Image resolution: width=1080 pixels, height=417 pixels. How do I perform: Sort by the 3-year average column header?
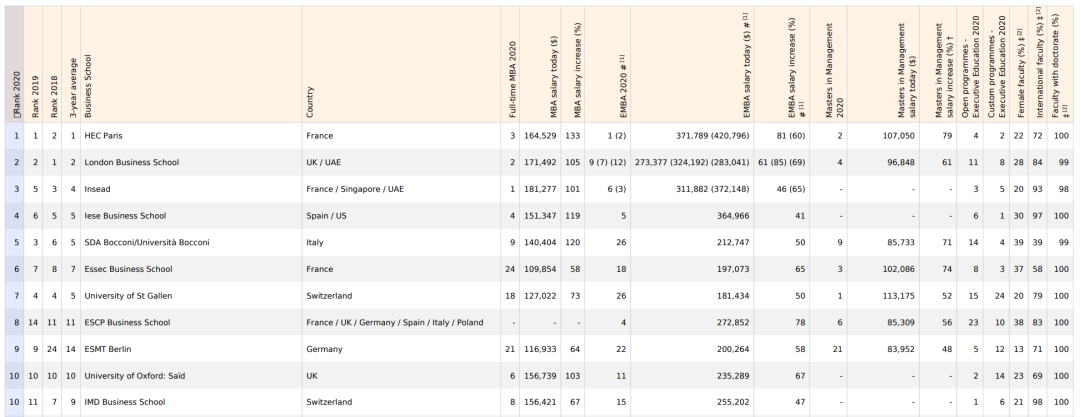pyautogui.click(x=71, y=65)
